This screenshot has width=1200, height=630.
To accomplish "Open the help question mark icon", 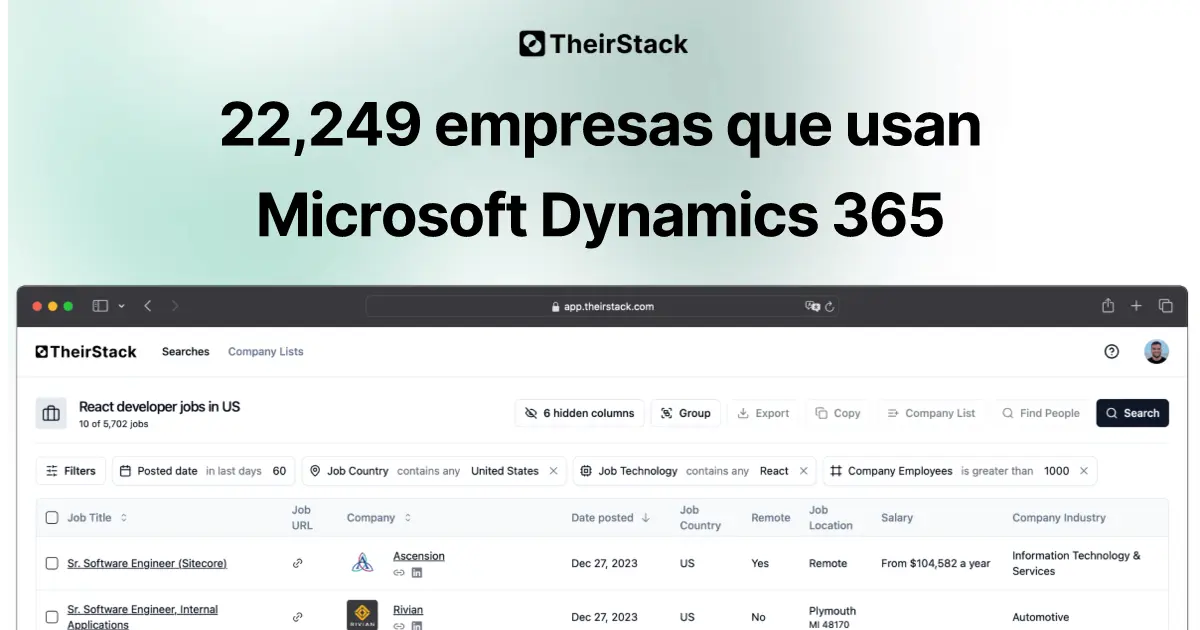I will [x=1112, y=352].
